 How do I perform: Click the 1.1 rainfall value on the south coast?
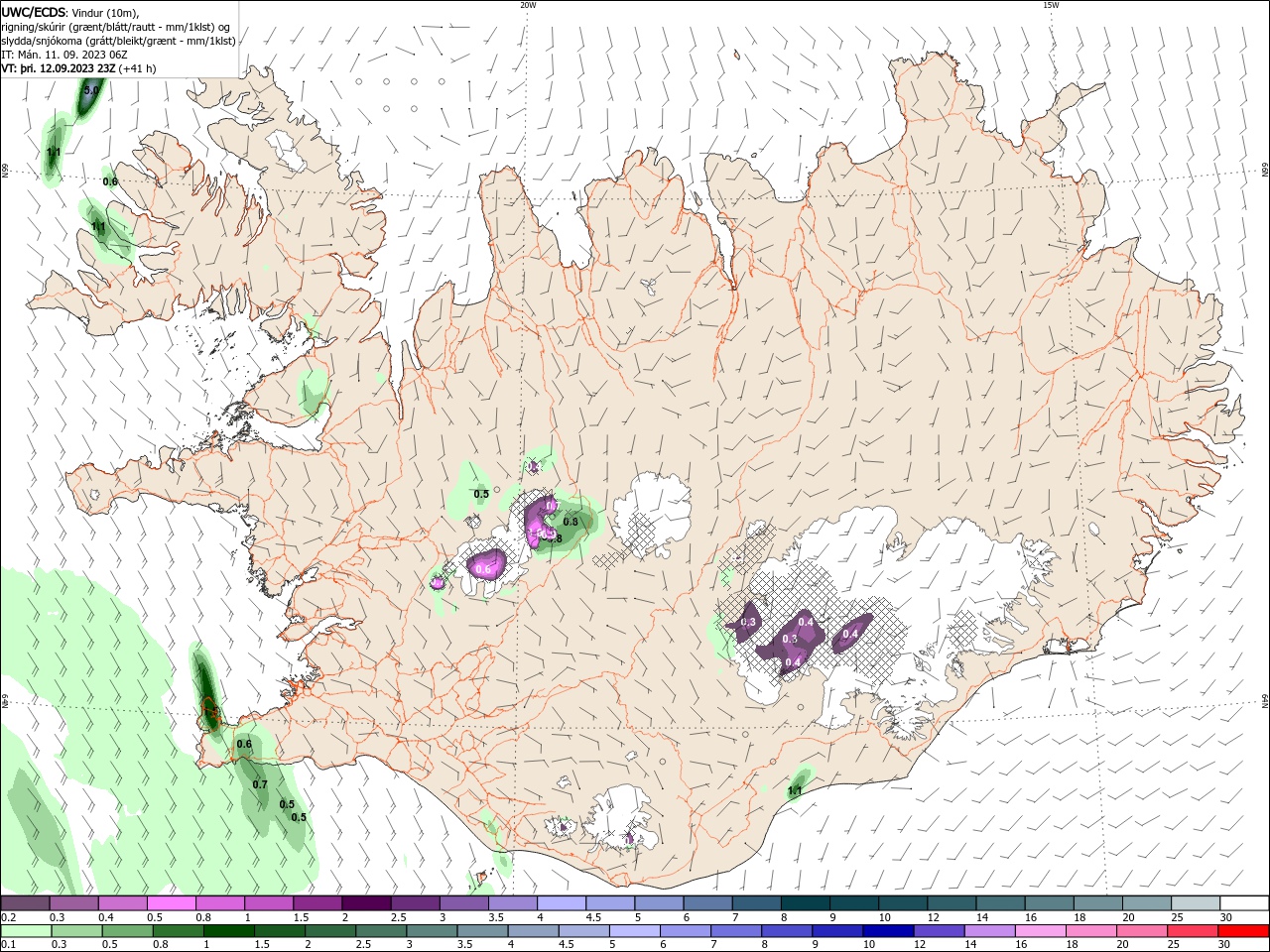(x=795, y=790)
